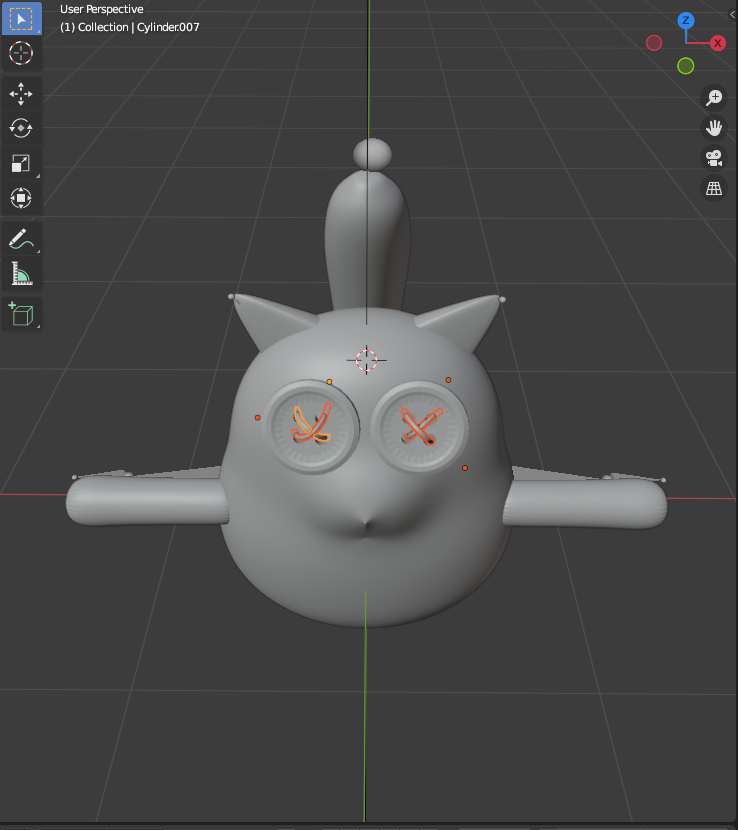
Task: Select the left arm cylinder
Action: [x=147, y=501]
